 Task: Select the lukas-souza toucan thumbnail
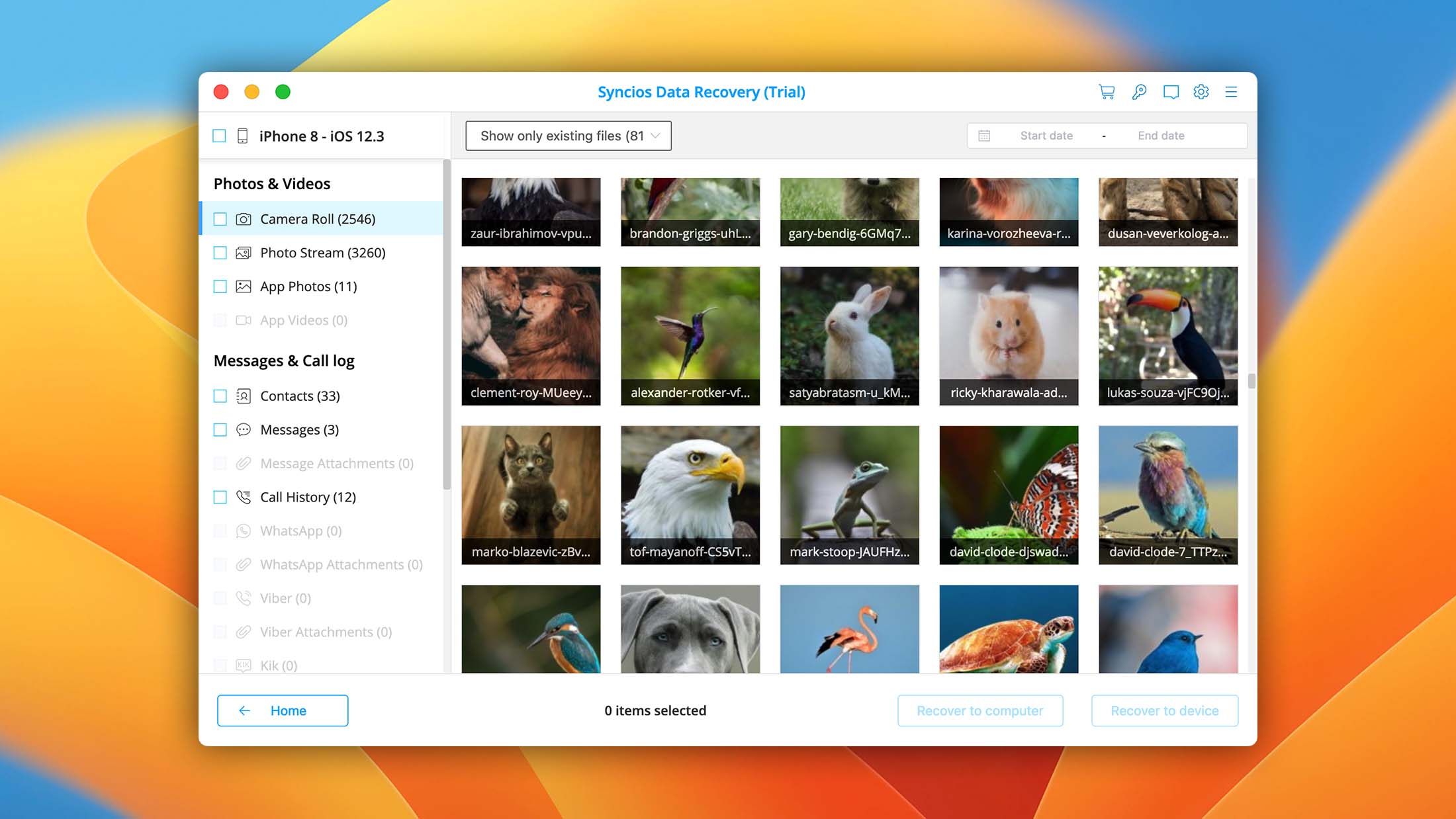1168,336
